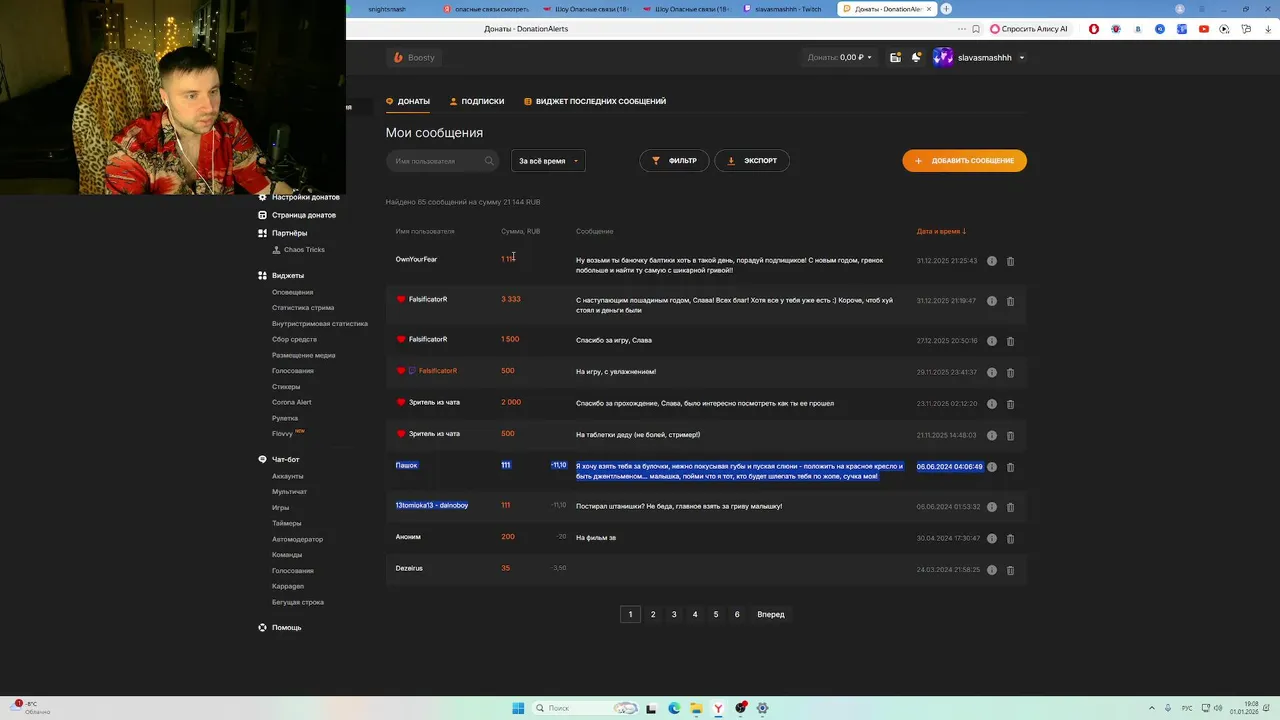Go to page 2 of messages
Image resolution: width=1280 pixels, height=720 pixels.
(x=653, y=614)
